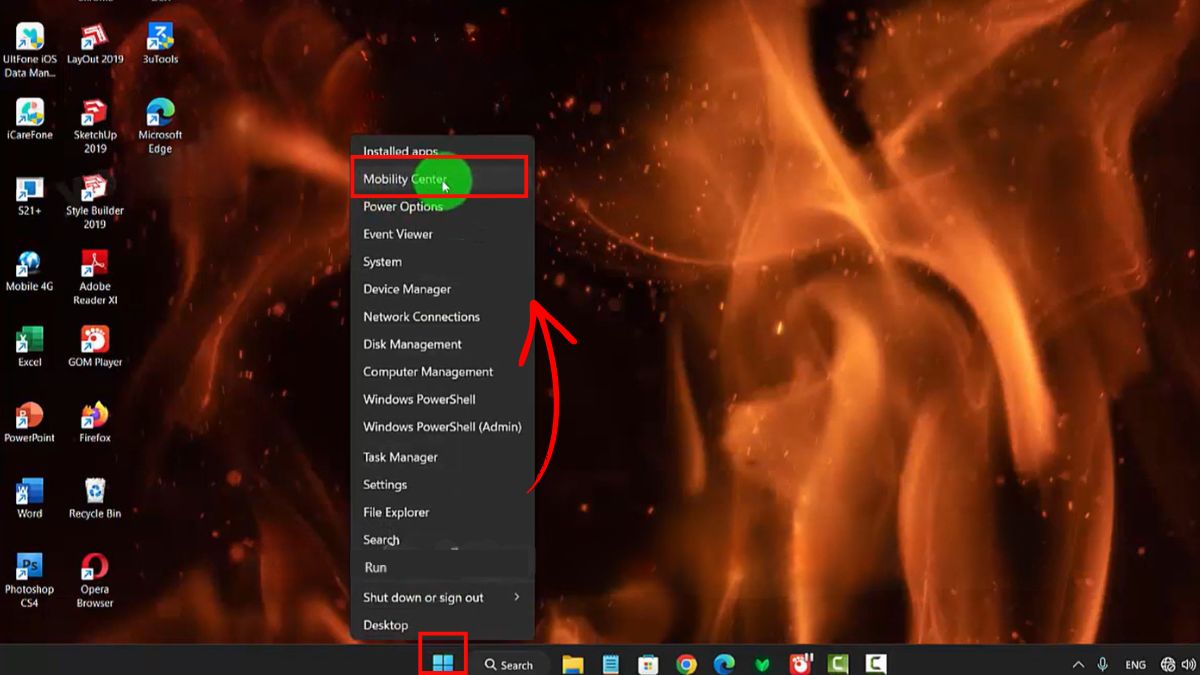Screen dimensions: 1200x675
Task: Open the ENG input language switcher
Action: pos(1135,664)
